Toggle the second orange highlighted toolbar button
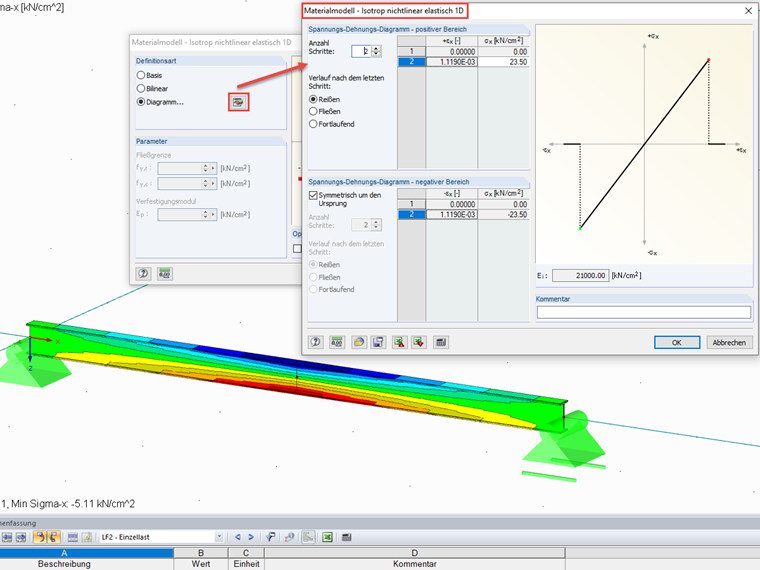Image resolution: width=760 pixels, height=570 pixels. pyautogui.click(x=53, y=537)
